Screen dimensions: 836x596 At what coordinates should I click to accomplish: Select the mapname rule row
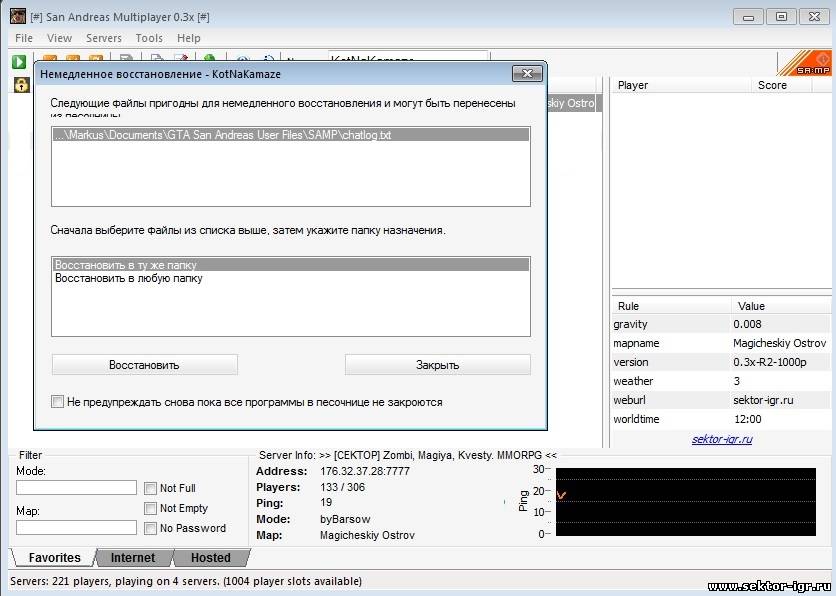point(722,343)
